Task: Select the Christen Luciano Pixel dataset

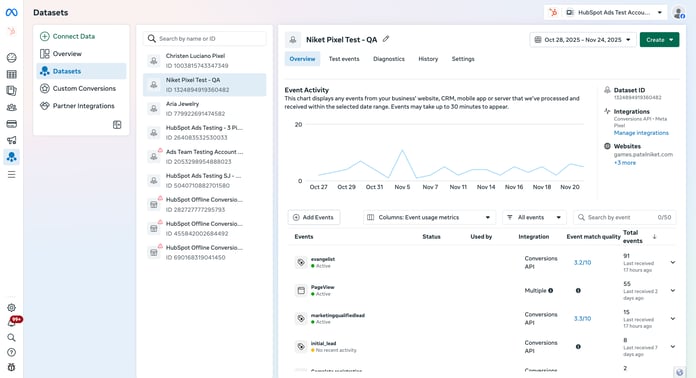Action: click(205, 61)
